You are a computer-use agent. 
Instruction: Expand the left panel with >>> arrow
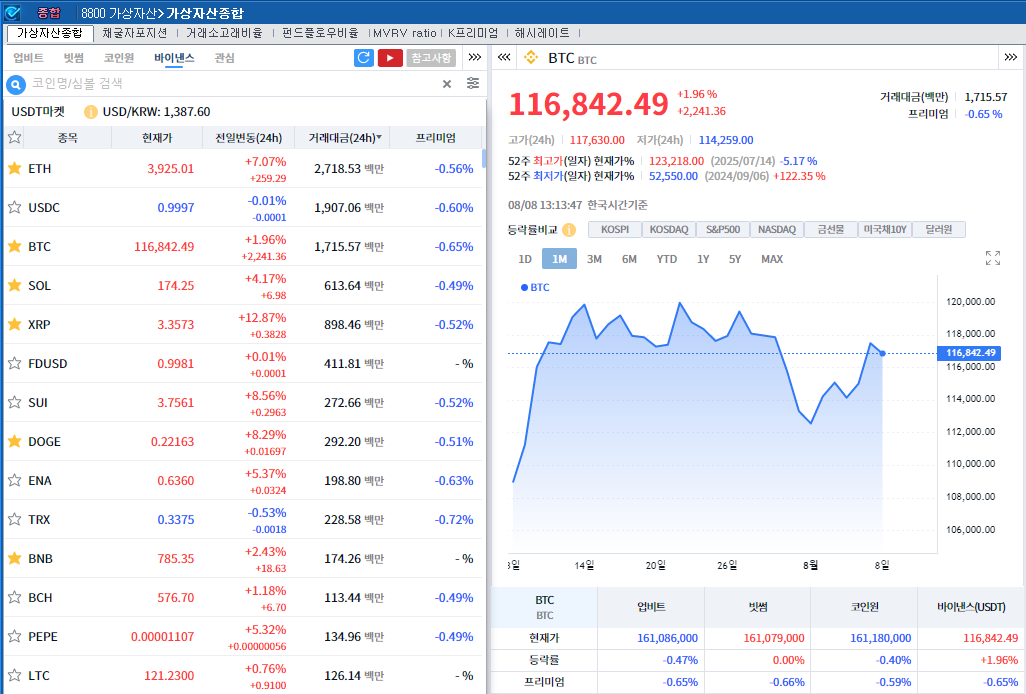tap(475, 58)
